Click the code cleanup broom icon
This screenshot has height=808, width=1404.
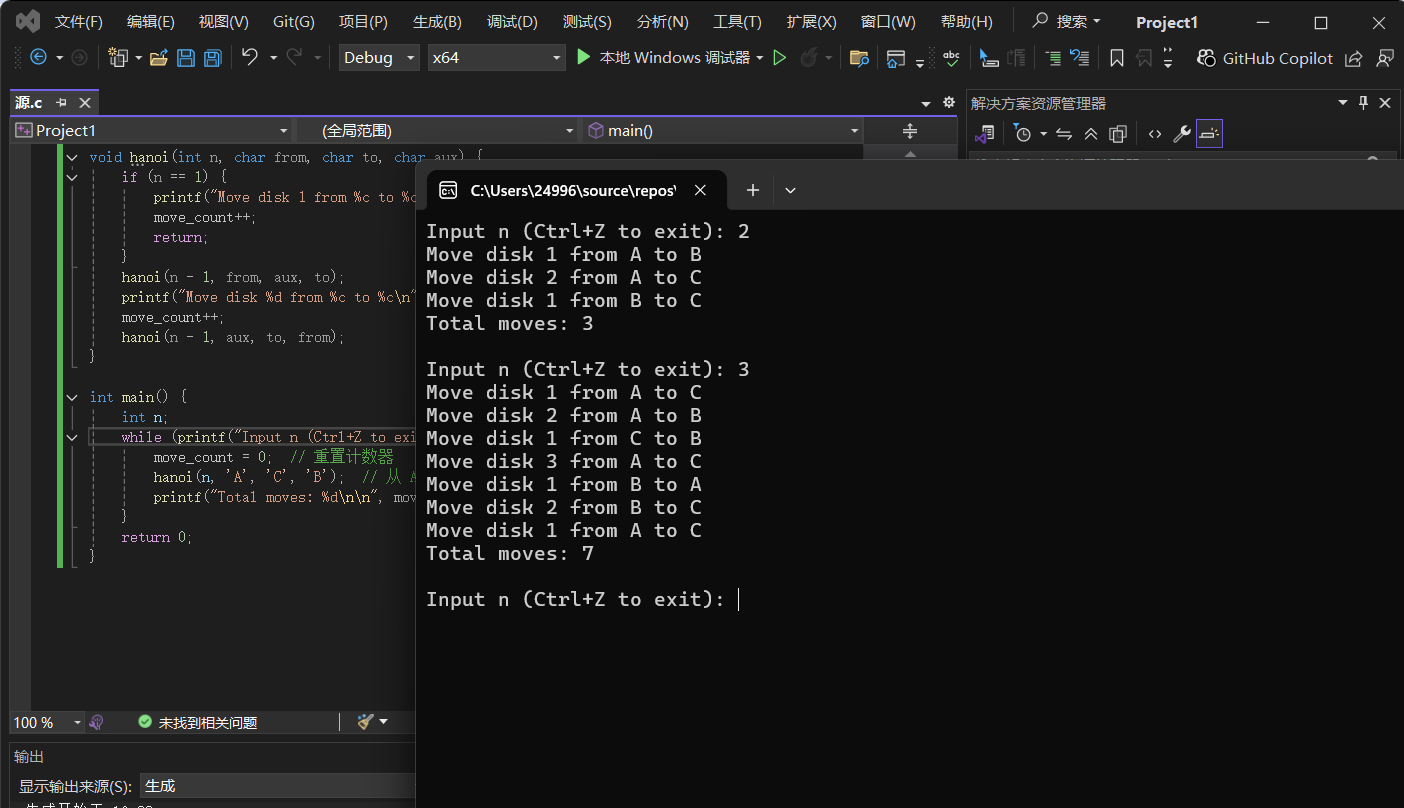tap(365, 721)
